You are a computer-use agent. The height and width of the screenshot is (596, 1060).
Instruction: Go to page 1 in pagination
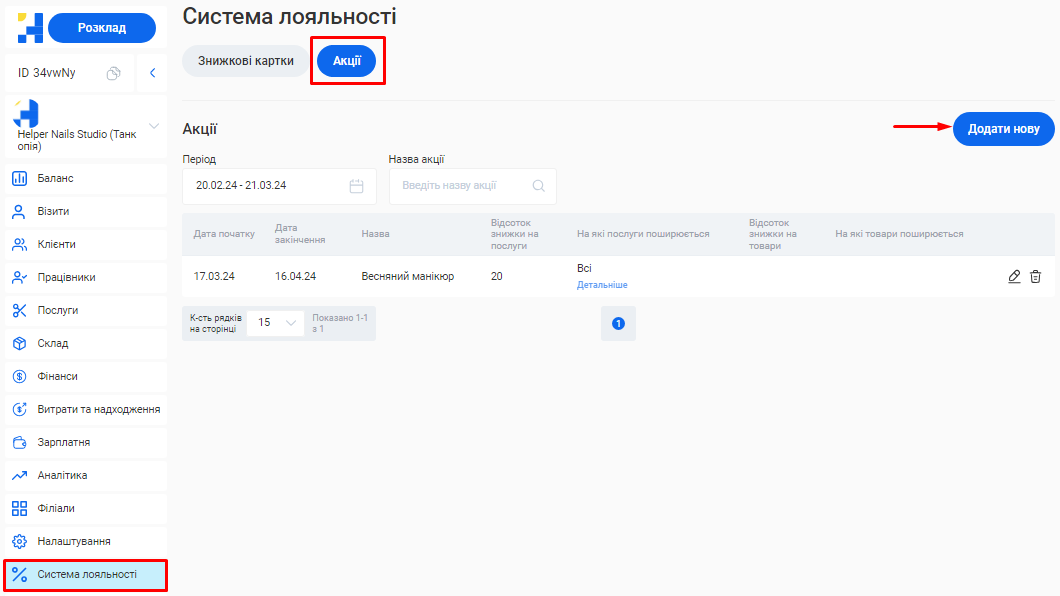pos(618,324)
